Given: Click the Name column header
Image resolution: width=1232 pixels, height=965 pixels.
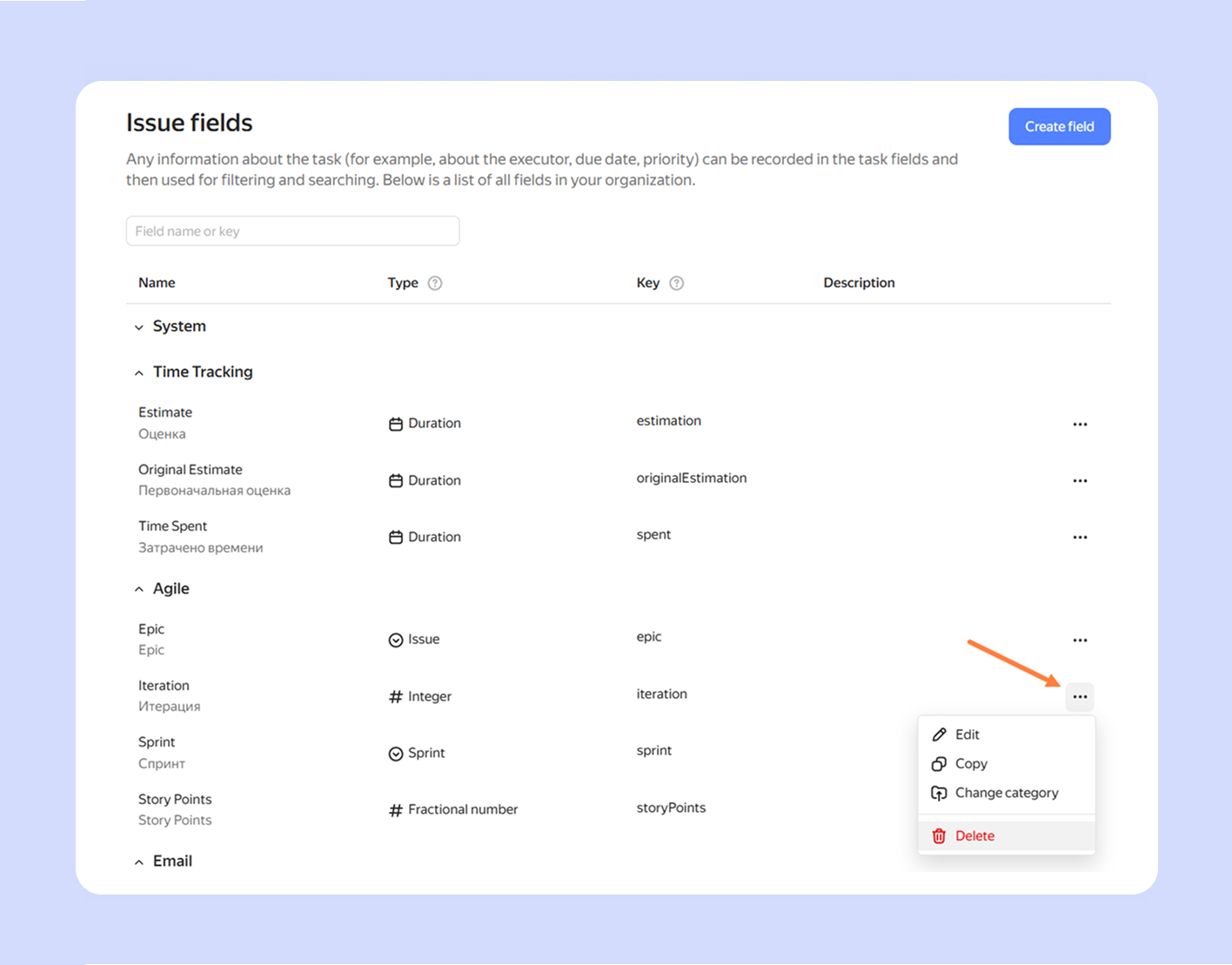Looking at the screenshot, I should 157,283.
